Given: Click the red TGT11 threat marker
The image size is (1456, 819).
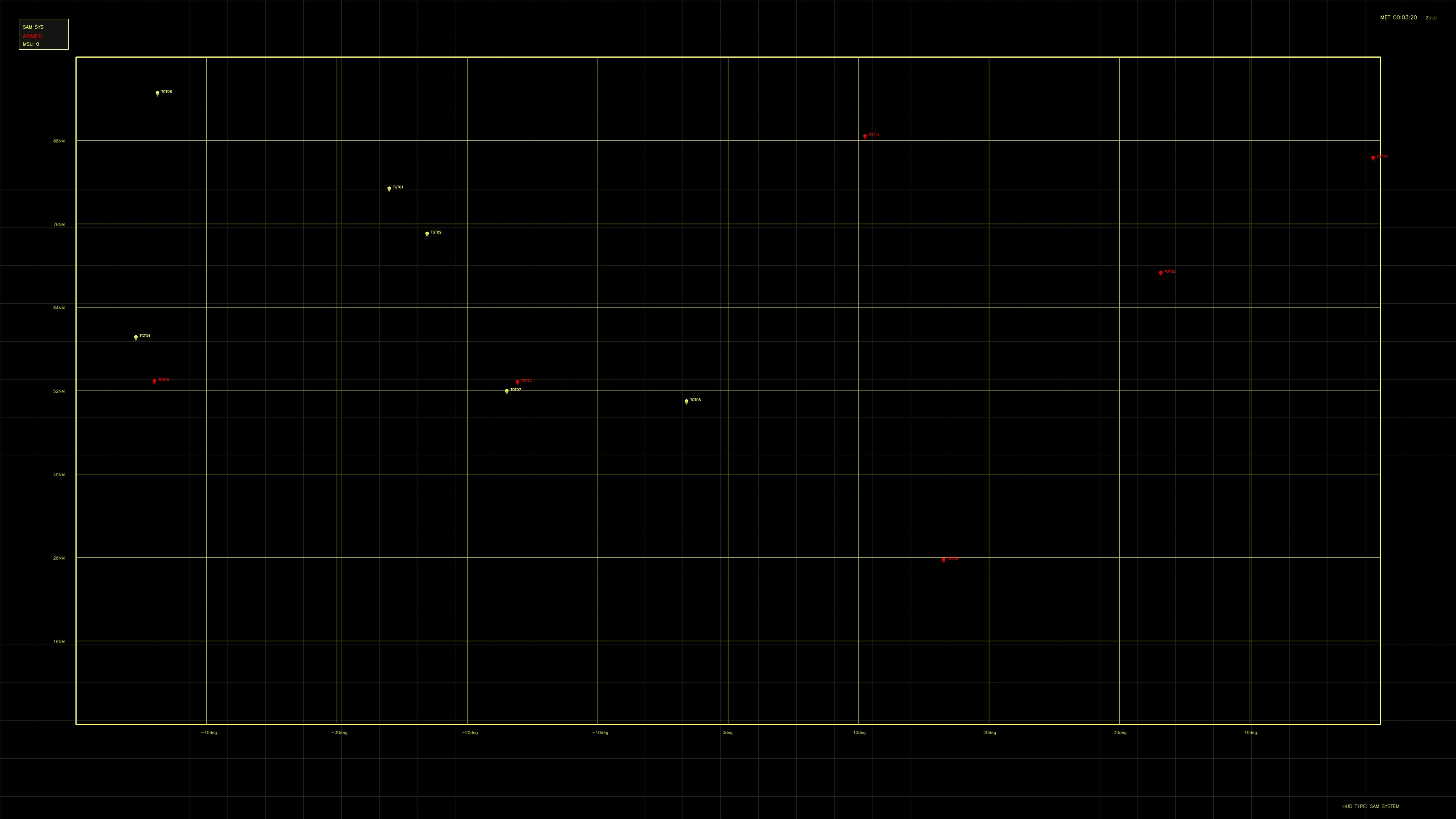Looking at the screenshot, I should pos(865,136).
